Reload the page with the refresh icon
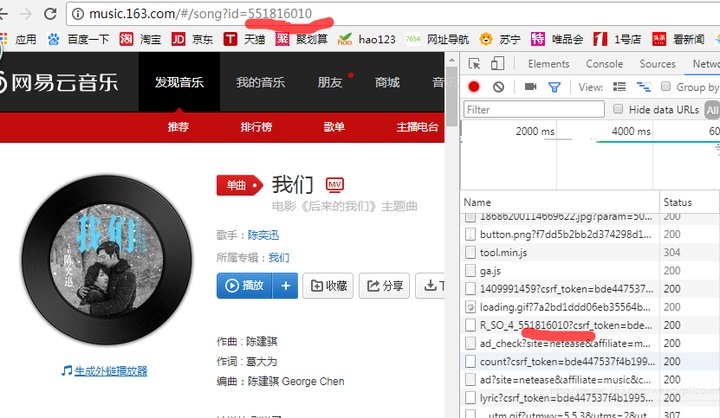The width and height of the screenshot is (720, 418). (50, 14)
